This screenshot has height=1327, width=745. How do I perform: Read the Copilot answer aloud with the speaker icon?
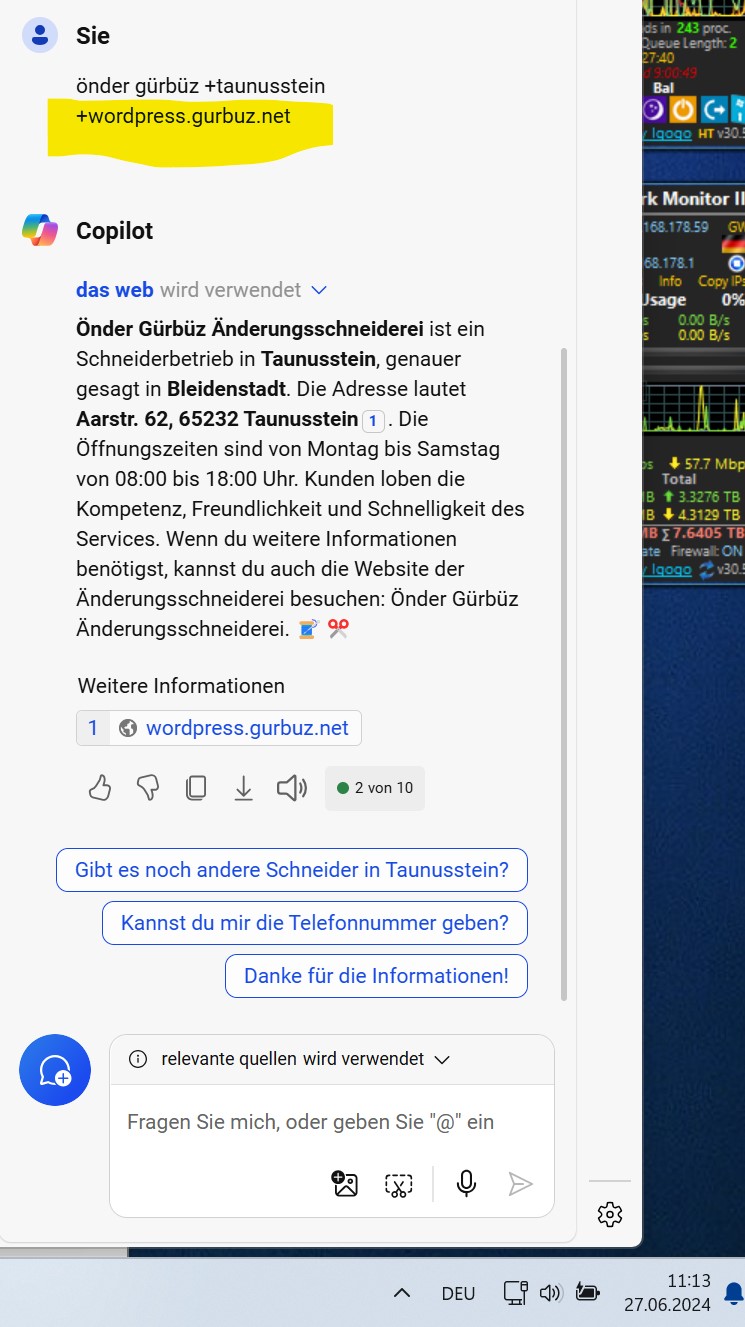pos(292,788)
